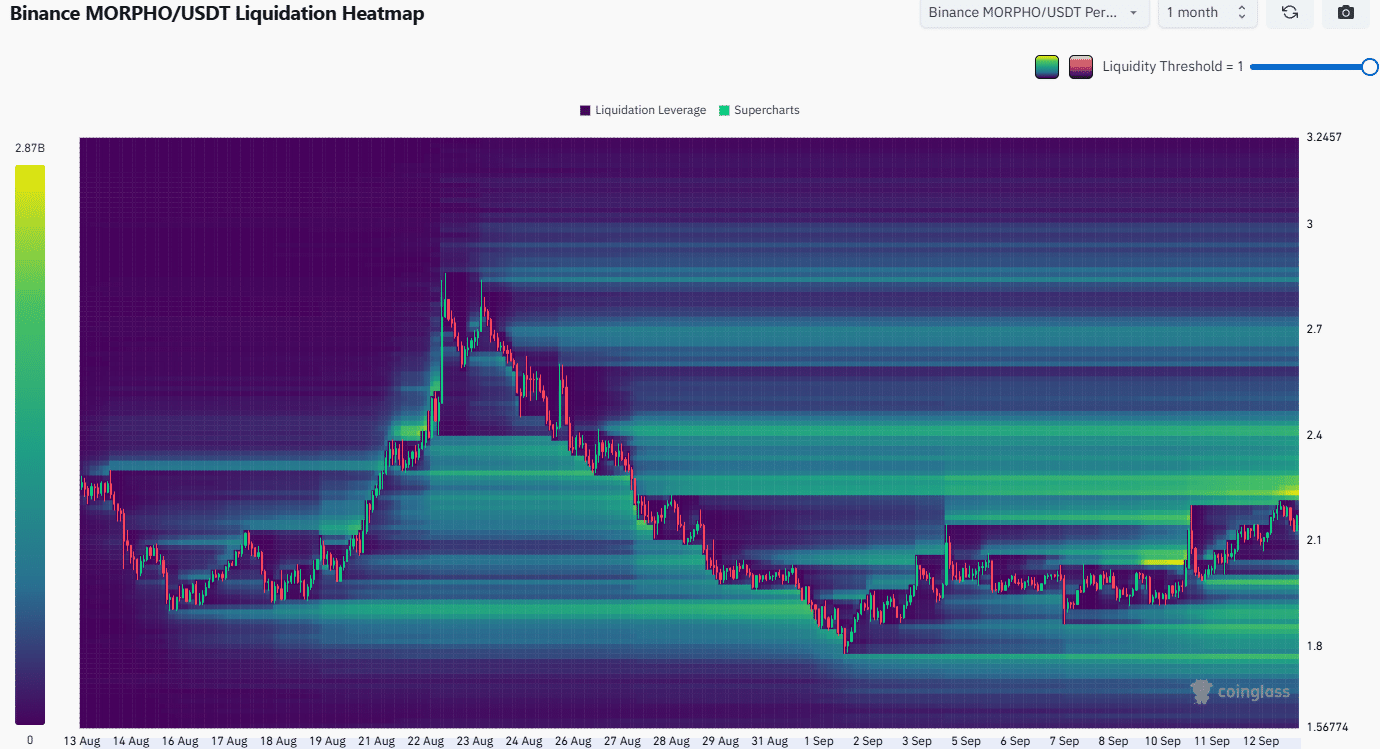The height and width of the screenshot is (749, 1380).
Task: Click the Liquidity Threshold label text
Action: (x=1172, y=67)
